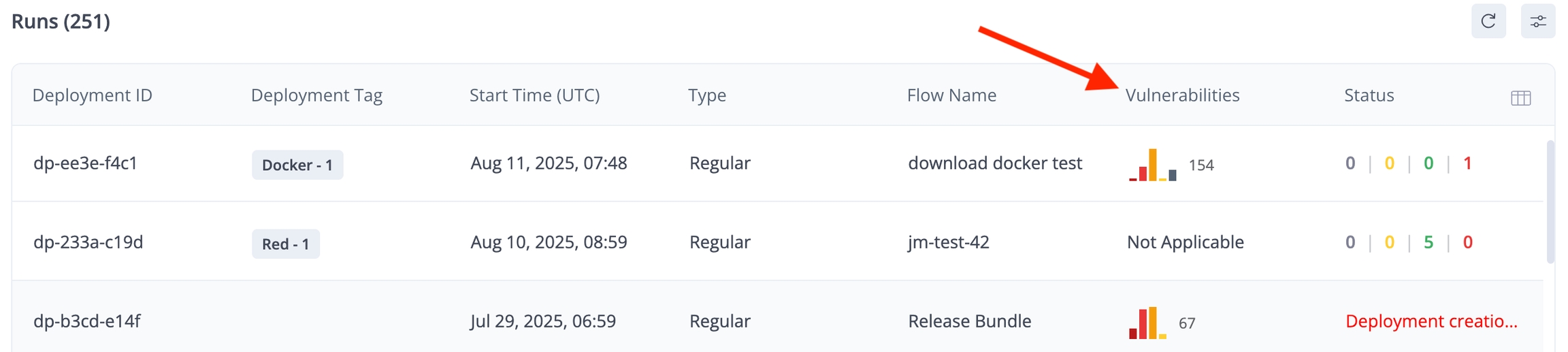
Task: Click the Red - 1 deployment tag
Action: 286,244
